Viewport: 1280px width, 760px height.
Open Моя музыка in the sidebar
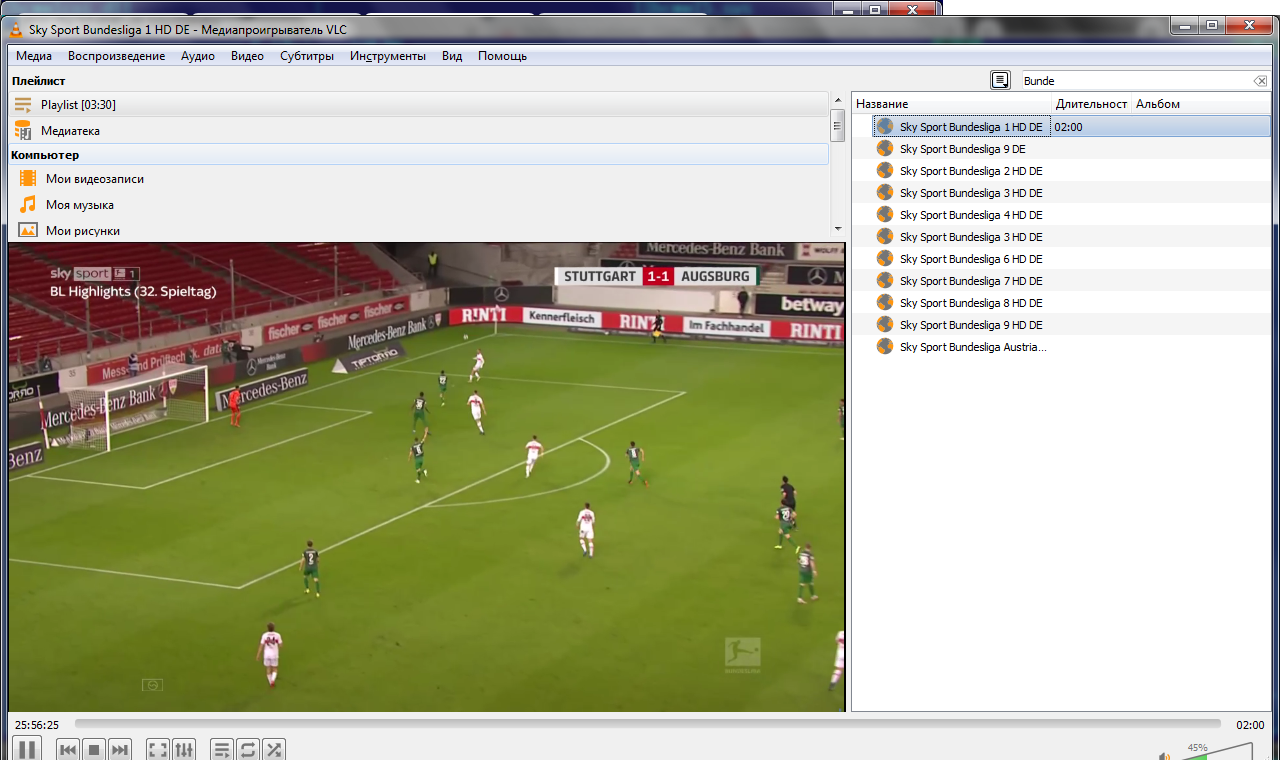pyautogui.click(x=418, y=205)
